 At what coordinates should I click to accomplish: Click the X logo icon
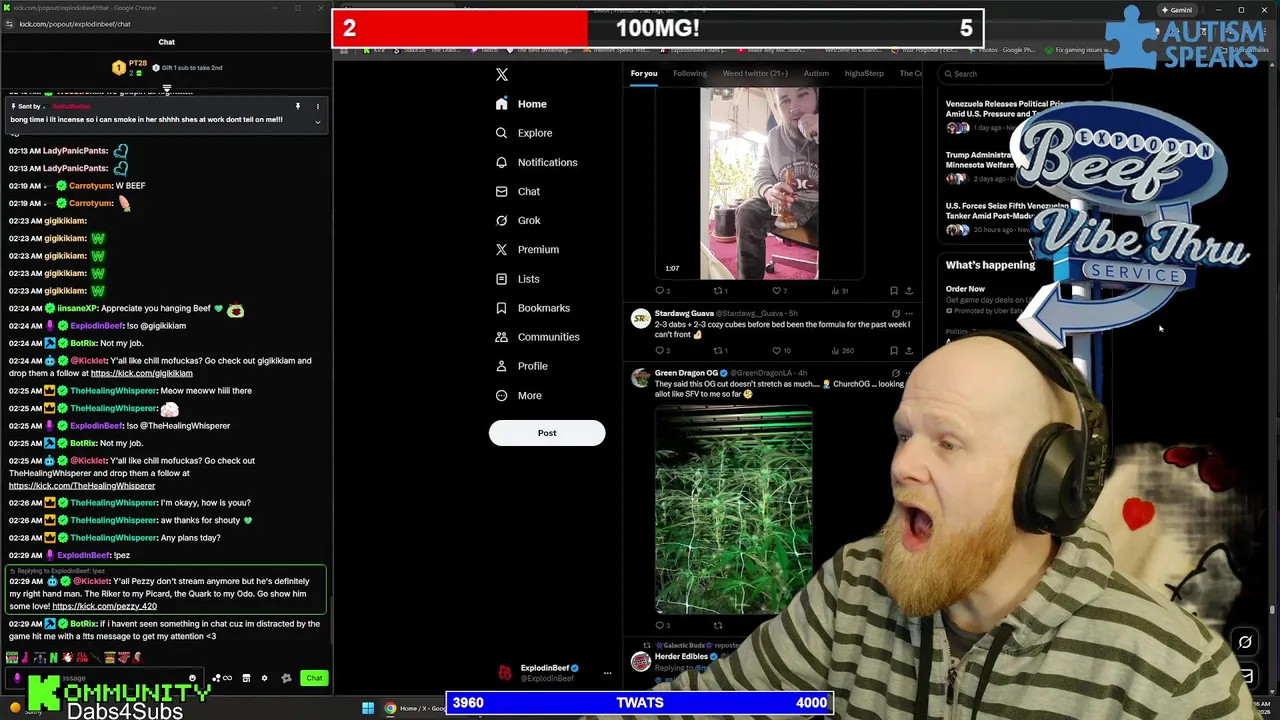502,75
